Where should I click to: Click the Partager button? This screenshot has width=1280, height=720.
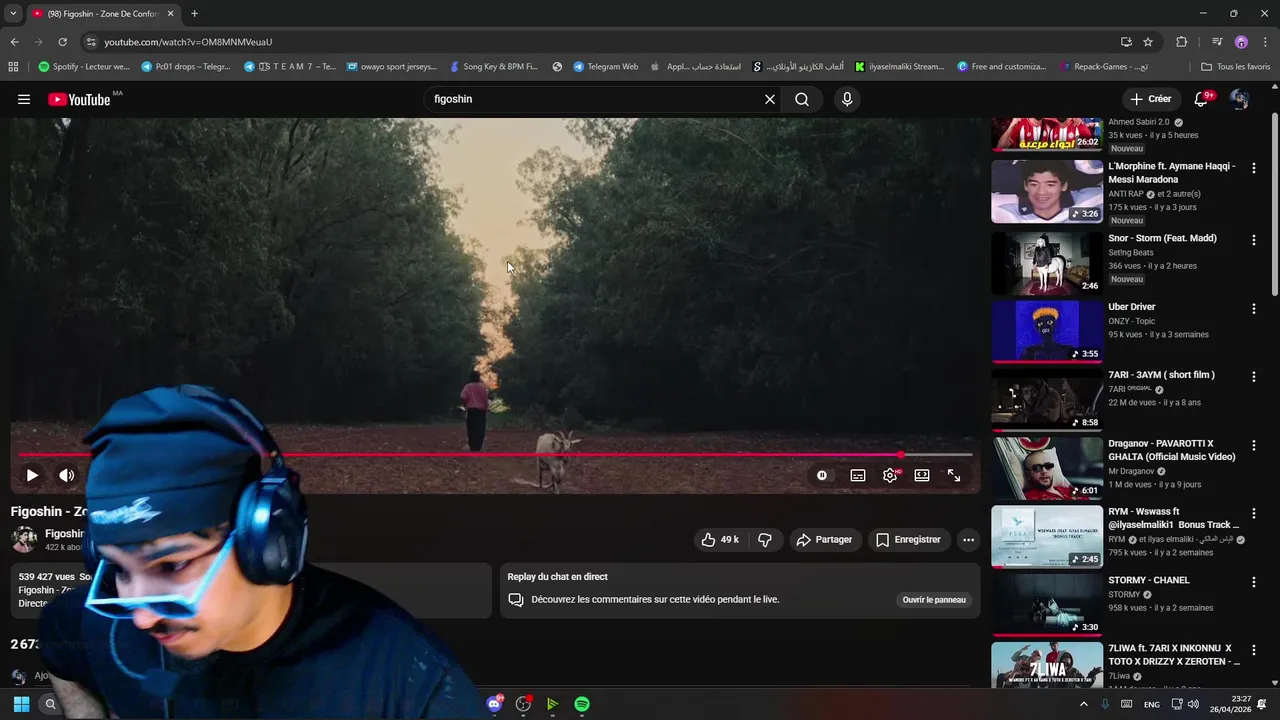click(824, 540)
